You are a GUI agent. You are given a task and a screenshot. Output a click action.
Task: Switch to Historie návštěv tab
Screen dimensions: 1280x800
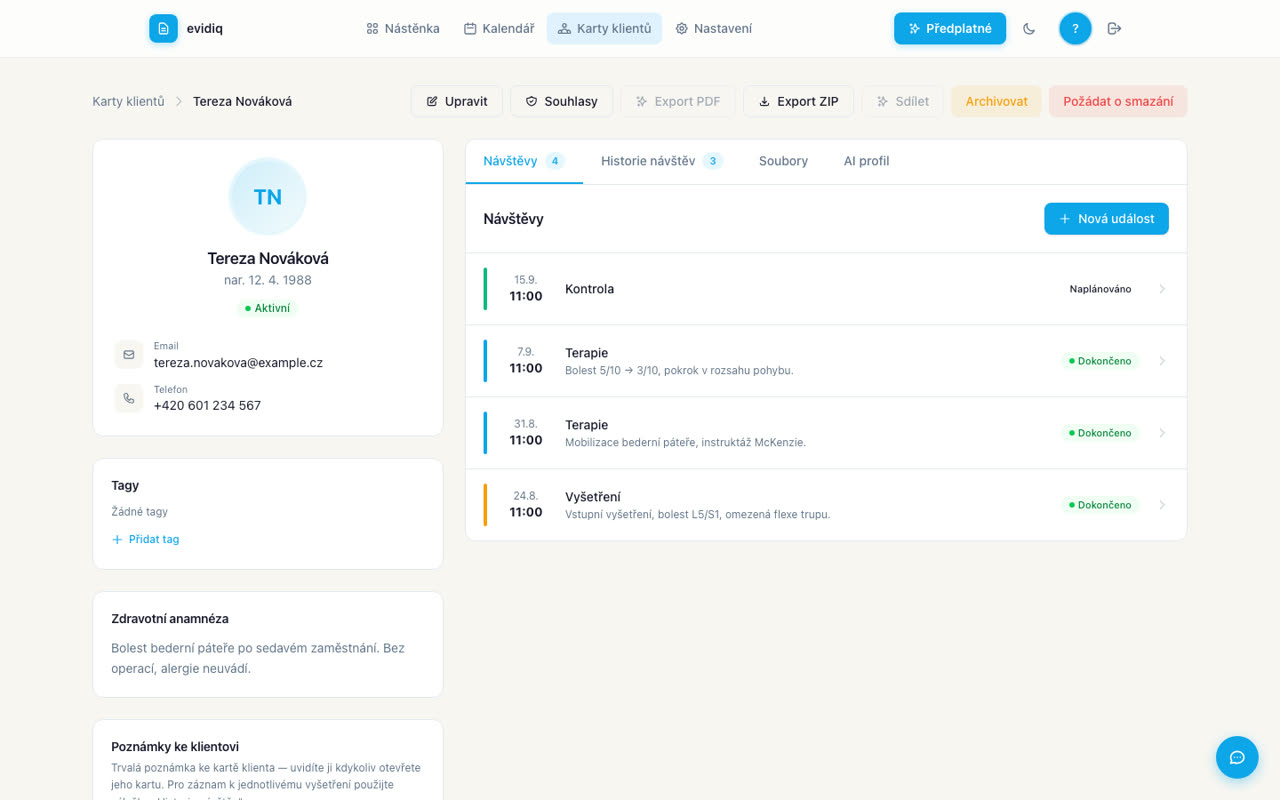click(x=662, y=161)
